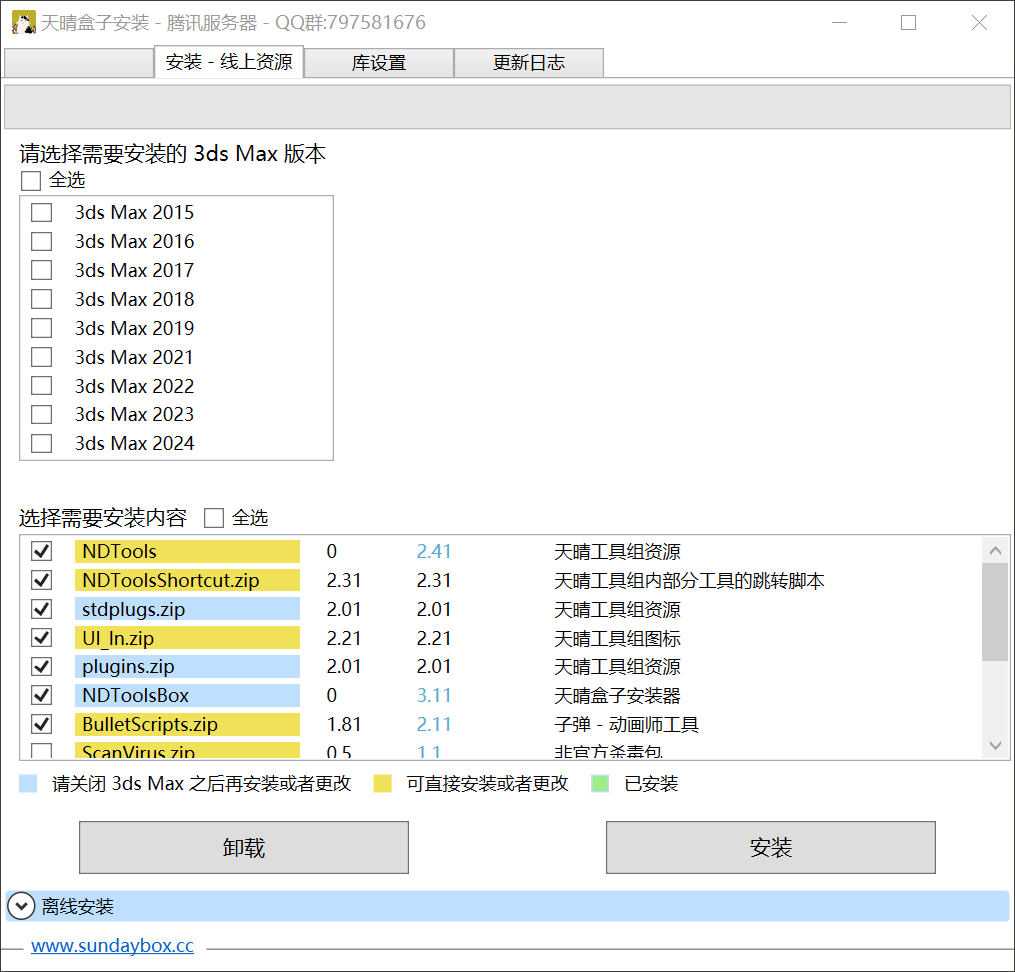Screen dimensions: 1015x972
Task: Tick the 3ds Max 2022 checkbox
Action: tap(41, 386)
